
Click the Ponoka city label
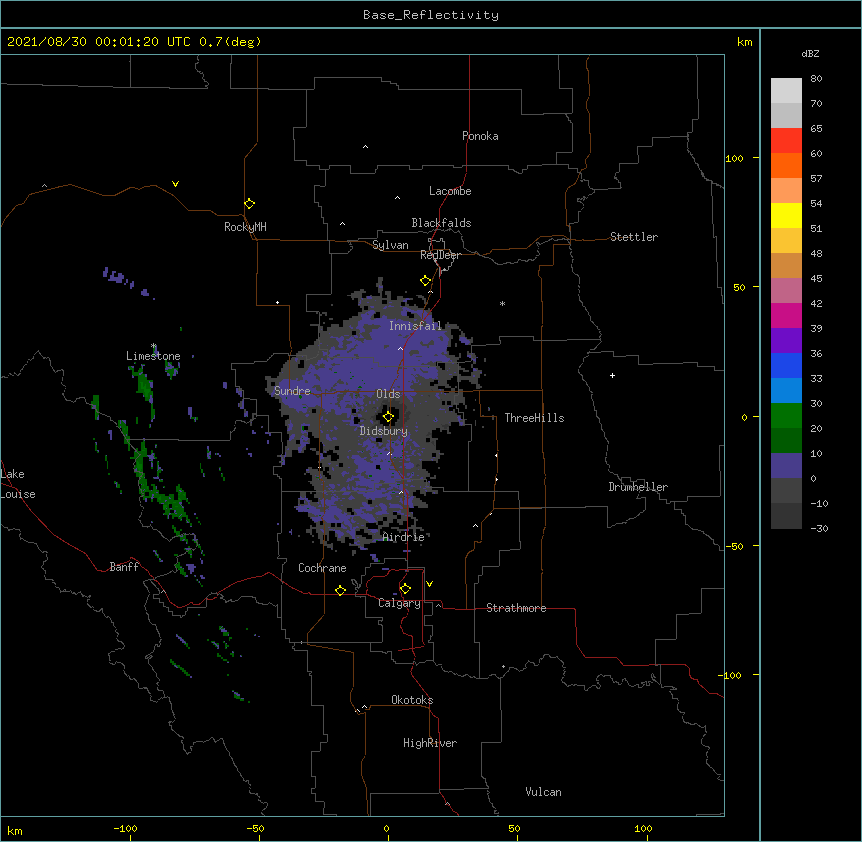coord(480,136)
